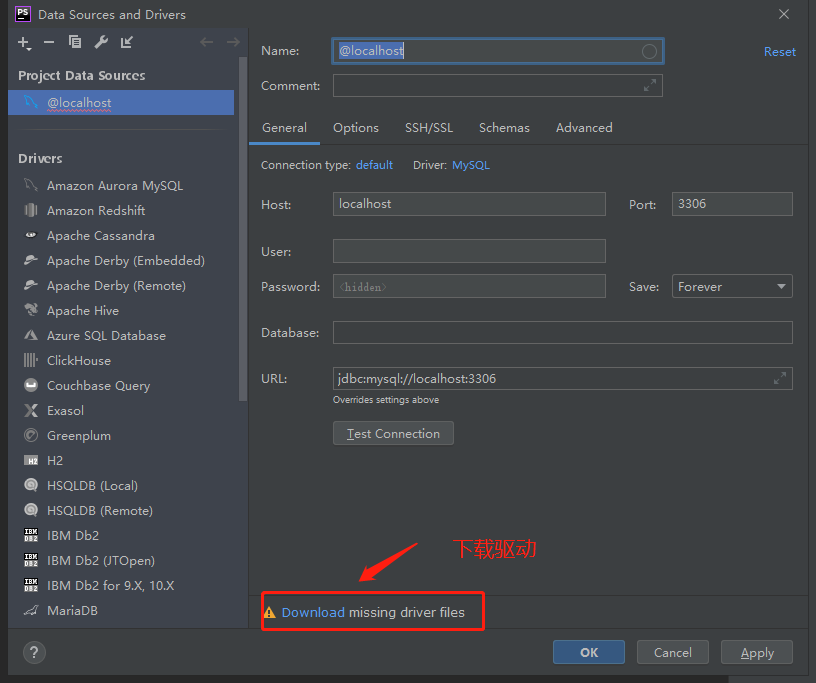Click the Port input field
The height and width of the screenshot is (683, 816).
point(732,204)
